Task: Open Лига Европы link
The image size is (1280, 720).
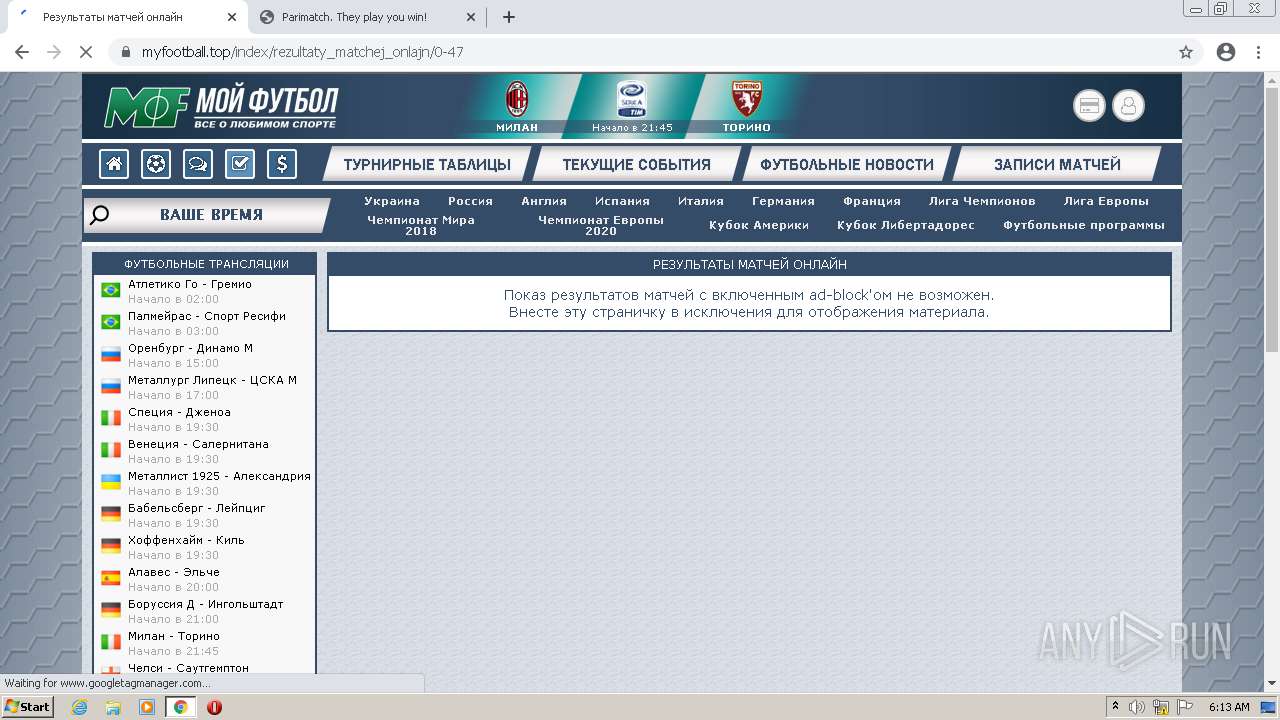Action: click(x=1106, y=201)
